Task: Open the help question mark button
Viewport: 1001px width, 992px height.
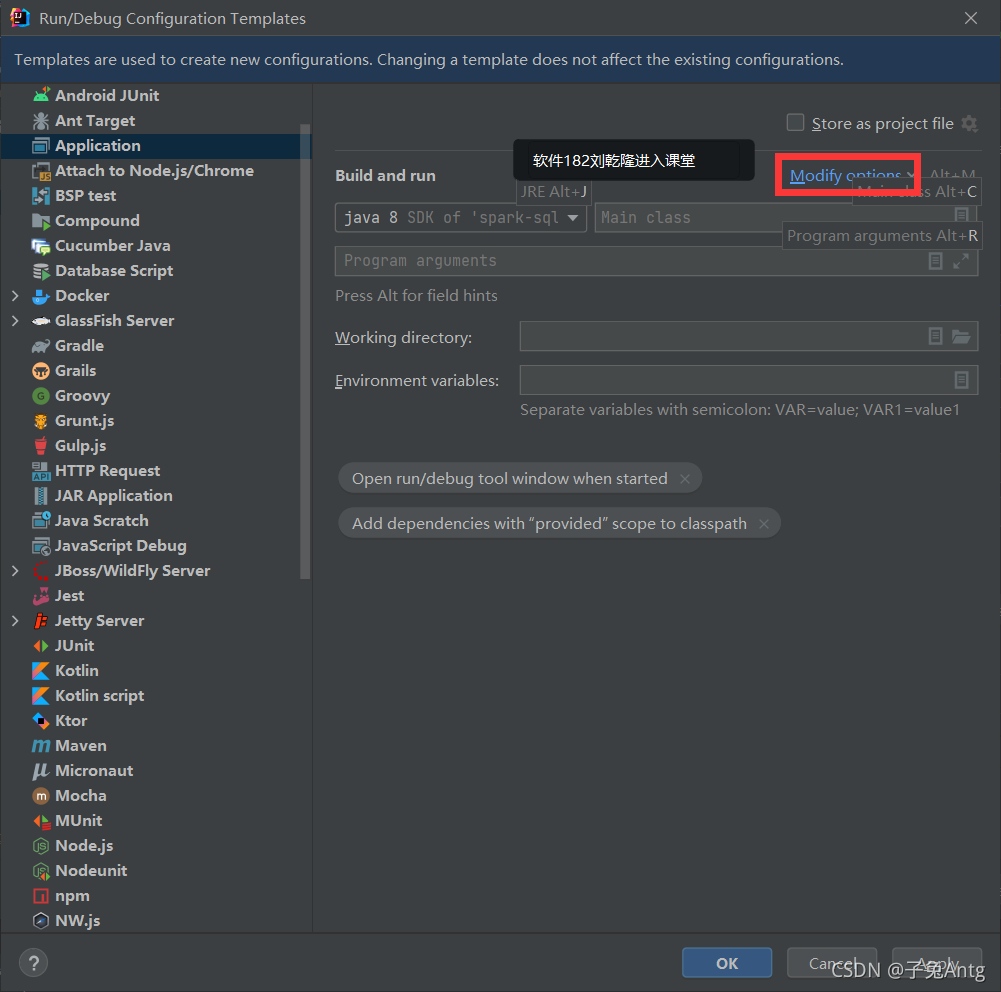Action: click(33, 963)
